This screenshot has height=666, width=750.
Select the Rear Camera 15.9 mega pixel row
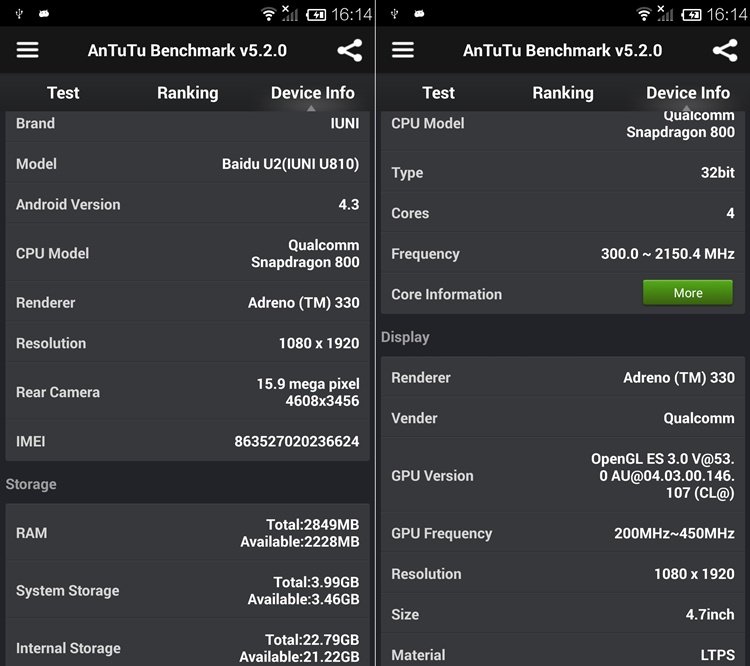tap(188, 392)
